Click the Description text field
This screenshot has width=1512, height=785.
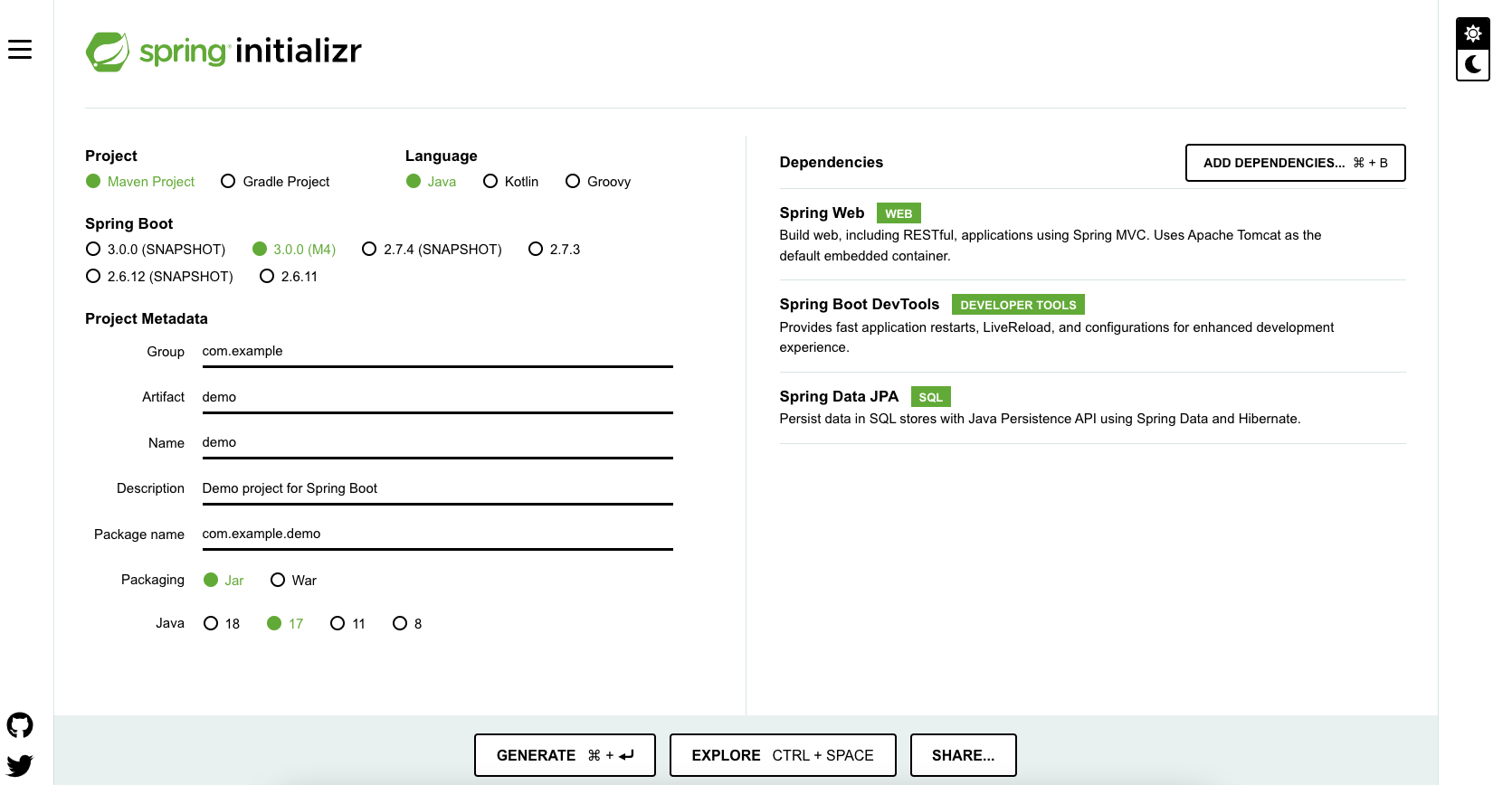click(437, 489)
